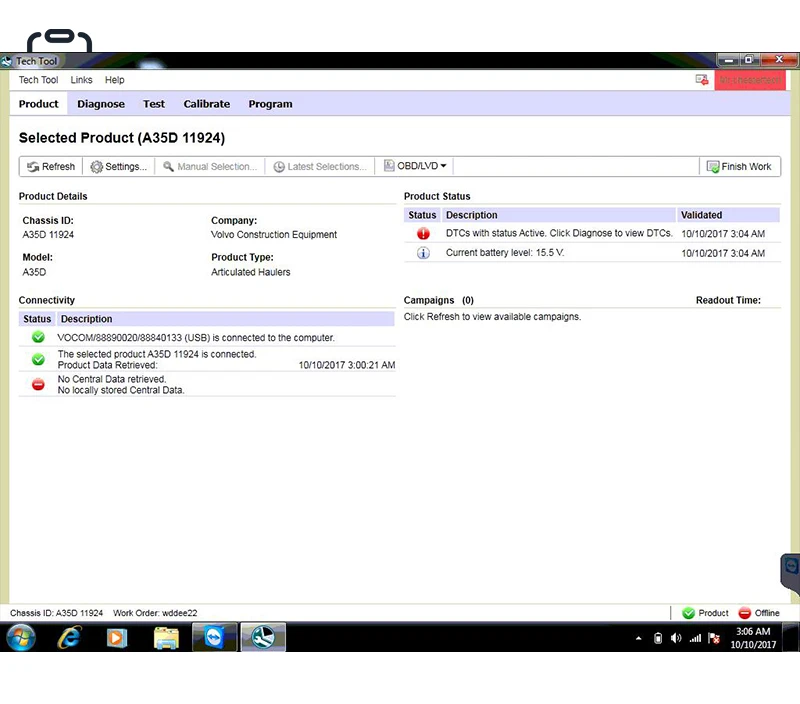The height and width of the screenshot is (704, 800).
Task: Click the Click Refresh to view campaigns text
Action: tap(492, 316)
